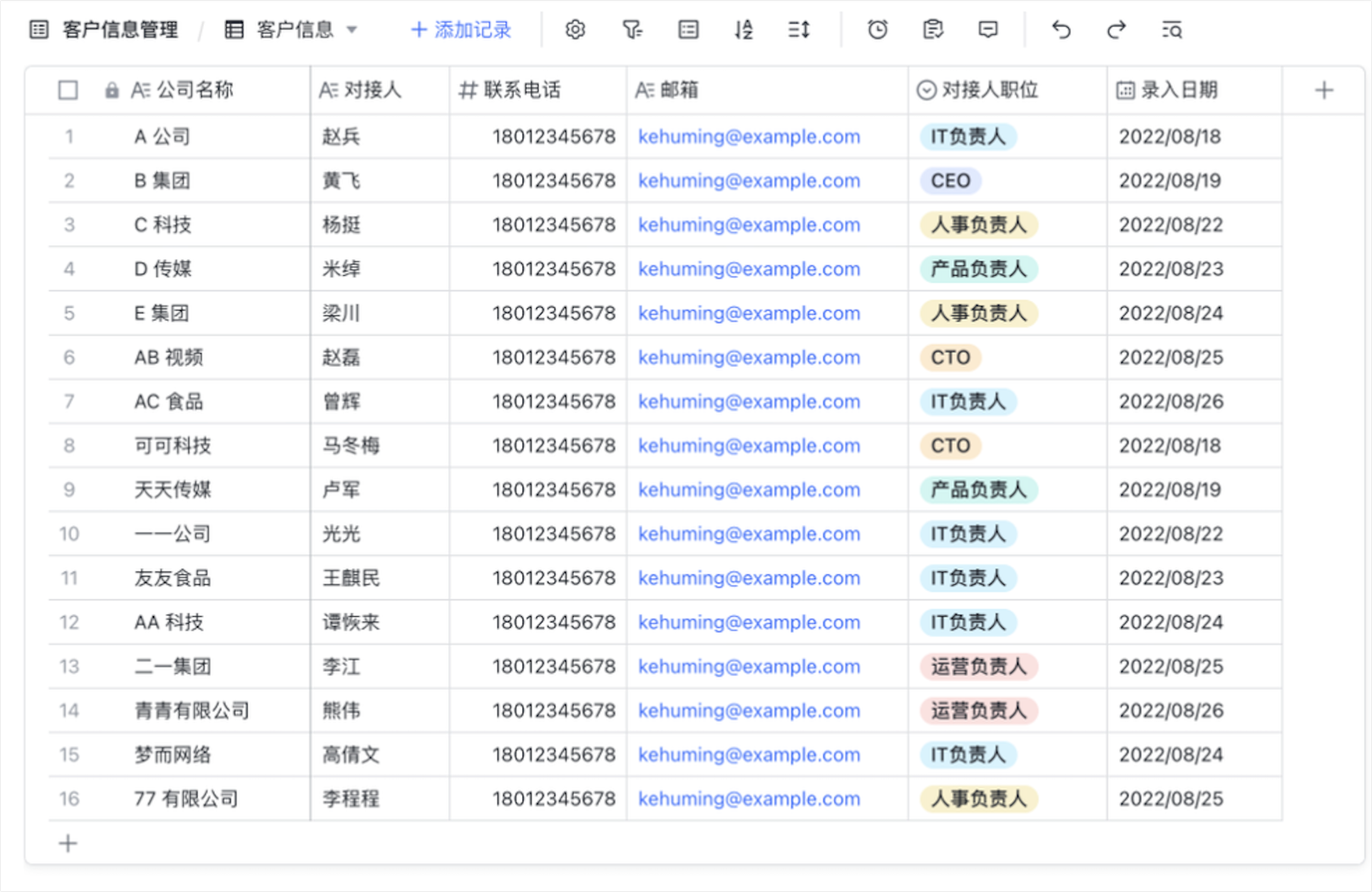
Task: Select row number 1
Action: pos(69,137)
